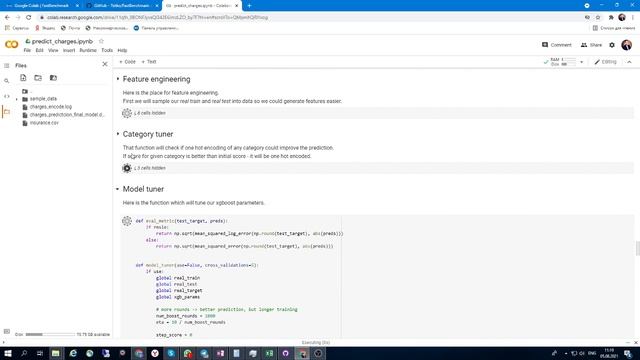Add a new Text cell
The image size is (640, 360).
[149, 62]
